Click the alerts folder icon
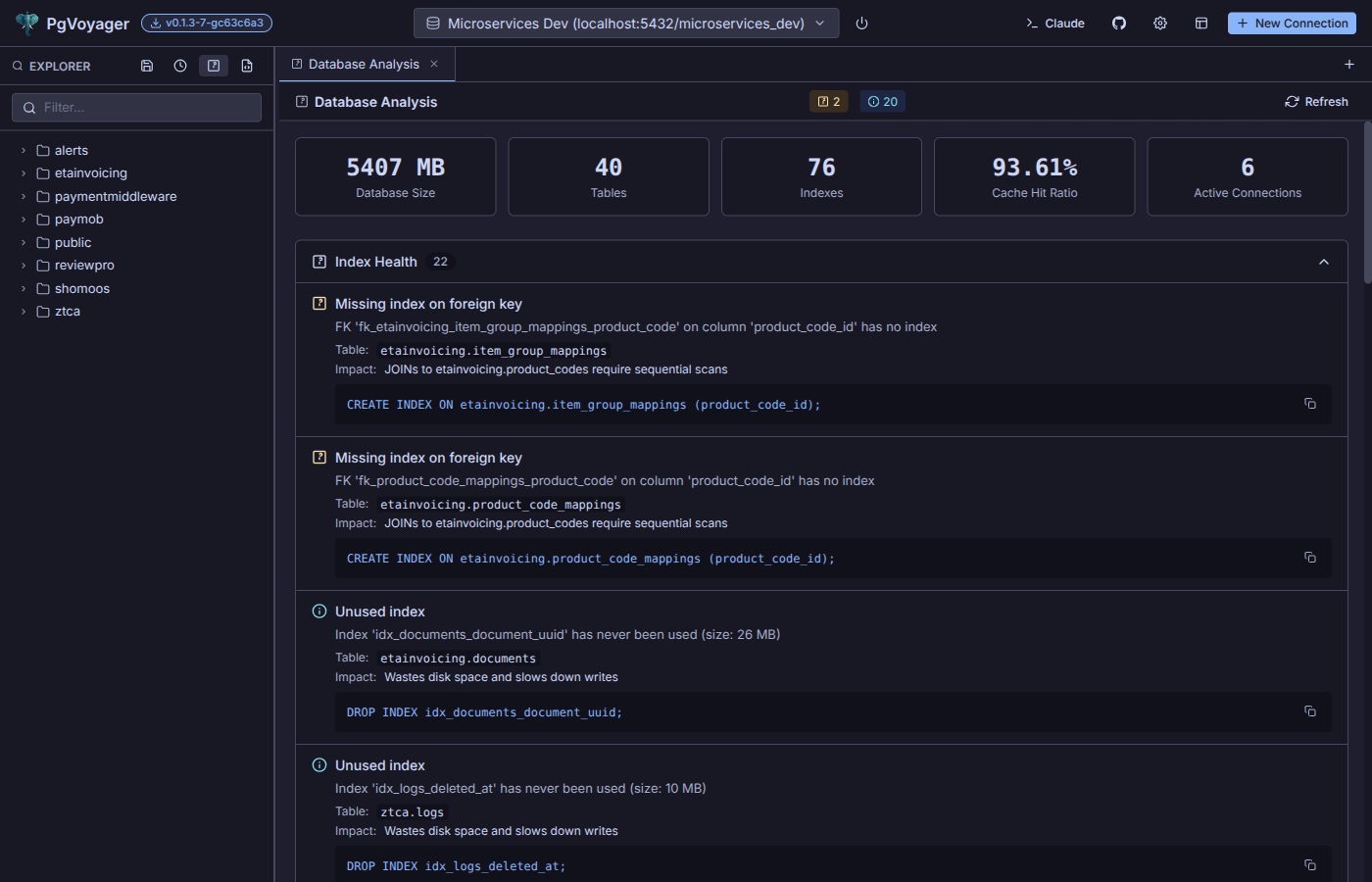Image resolution: width=1372 pixels, height=882 pixels. click(x=43, y=151)
